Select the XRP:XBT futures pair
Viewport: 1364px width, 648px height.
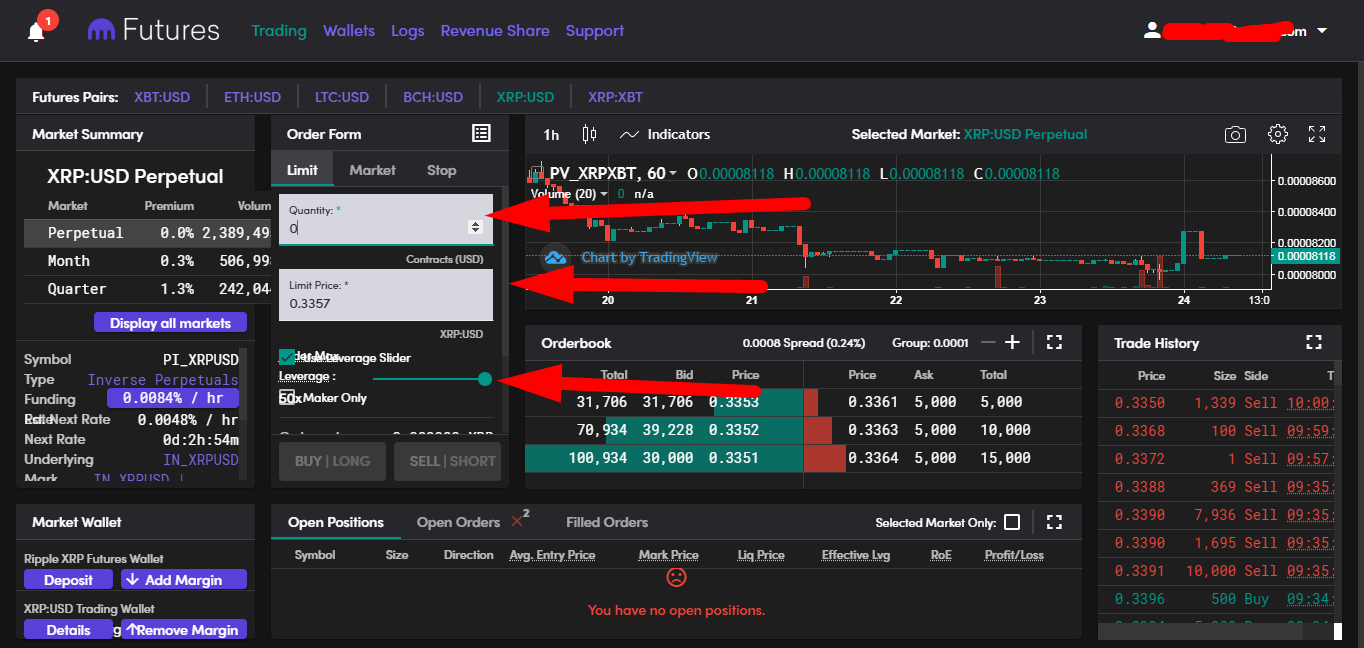click(x=616, y=97)
